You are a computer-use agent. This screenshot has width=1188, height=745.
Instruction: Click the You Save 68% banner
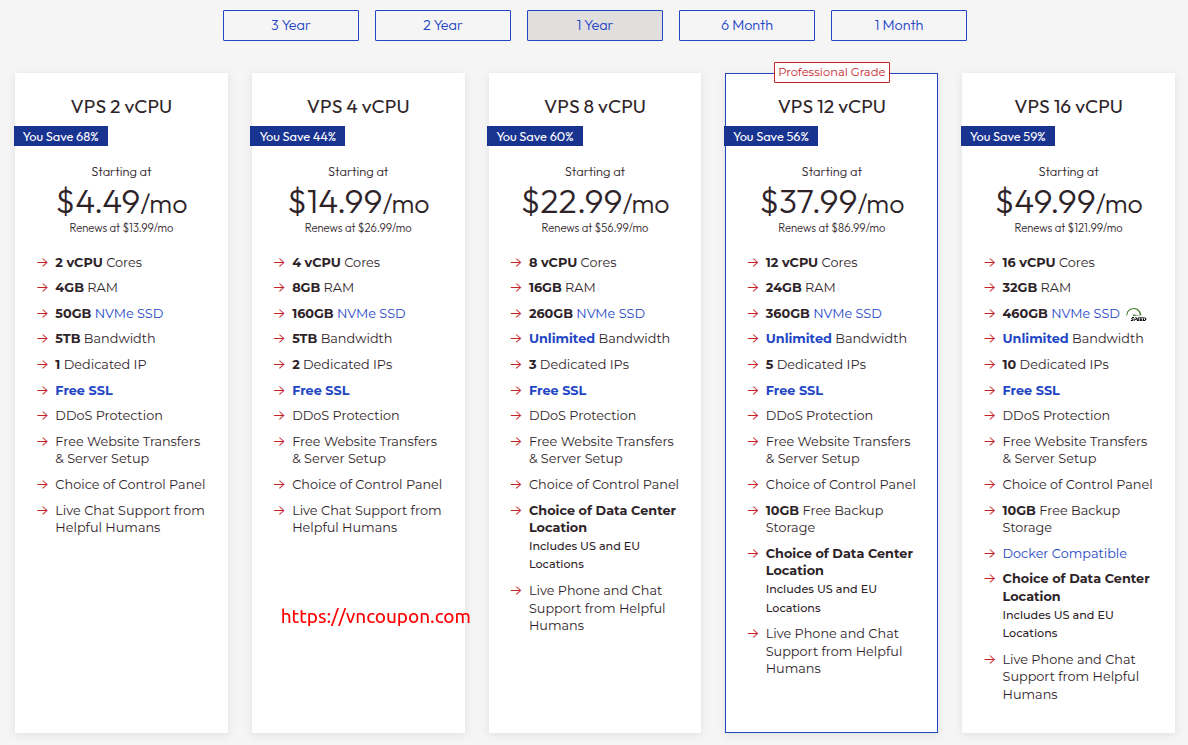pyautogui.click(x=61, y=136)
